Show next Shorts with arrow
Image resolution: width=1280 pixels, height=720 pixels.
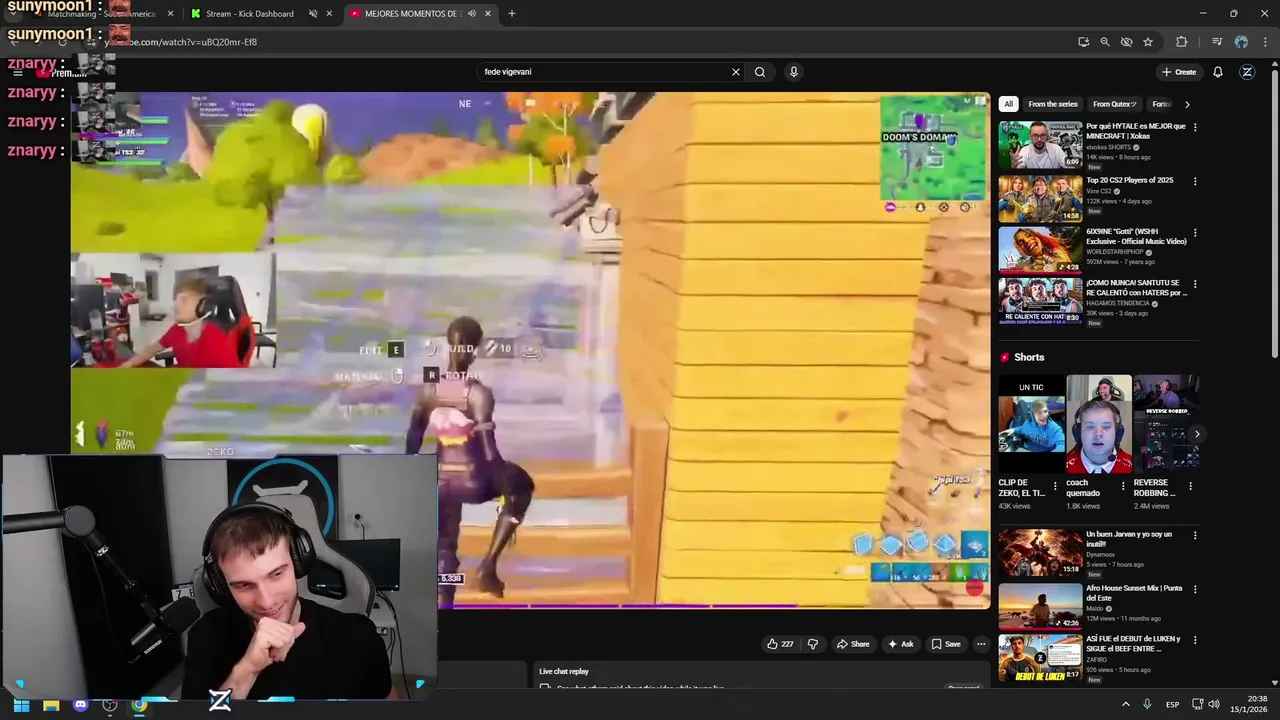[x=1197, y=434]
